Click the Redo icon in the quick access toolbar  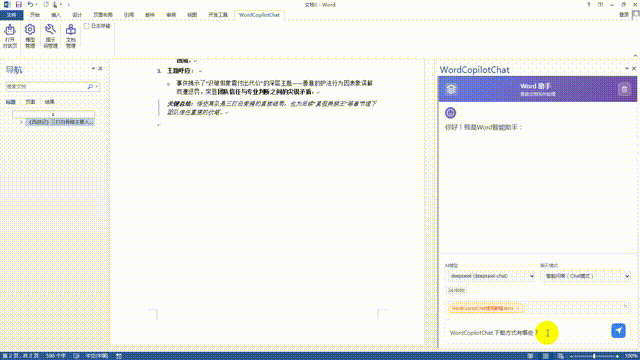(x=46, y=4)
